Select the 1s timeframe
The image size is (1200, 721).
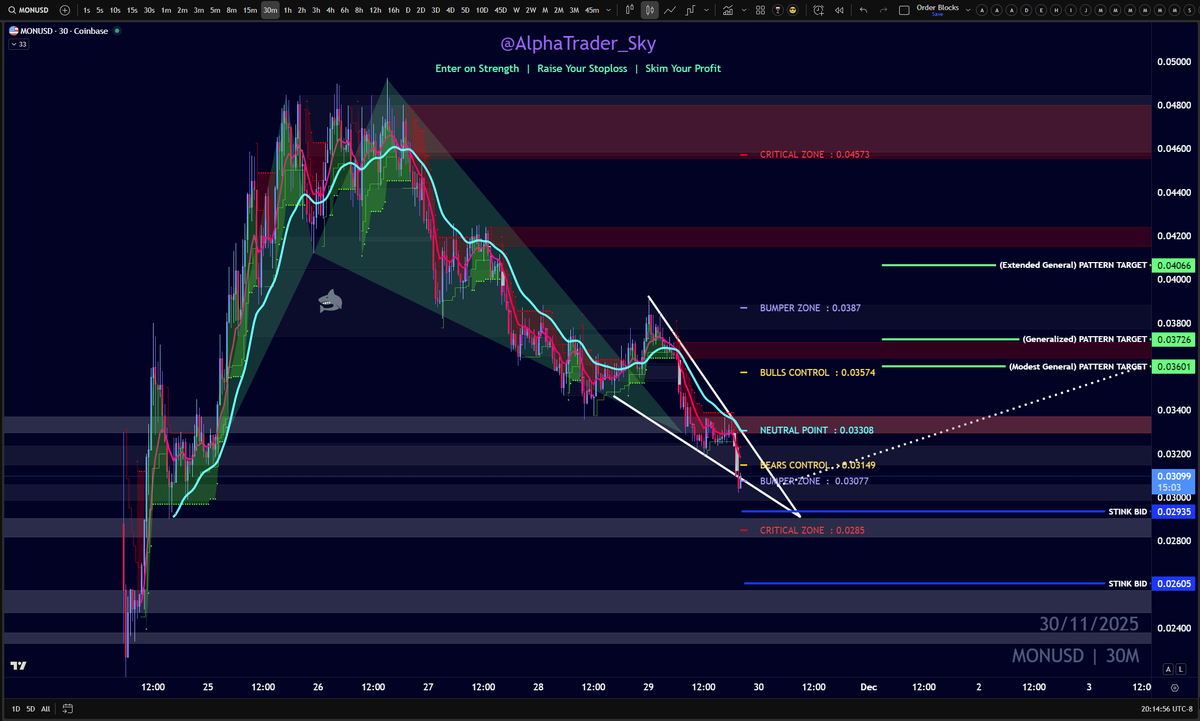(x=87, y=10)
